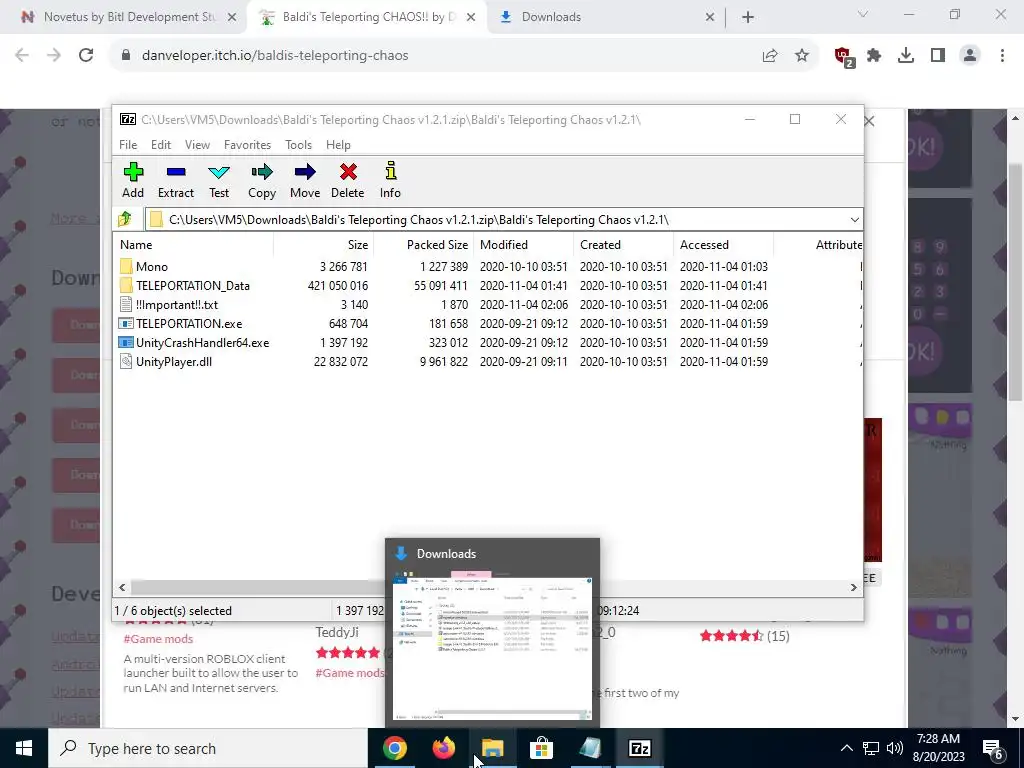The image size is (1024, 768).
Task: Open the File menu in 7-Zip
Action: click(128, 145)
